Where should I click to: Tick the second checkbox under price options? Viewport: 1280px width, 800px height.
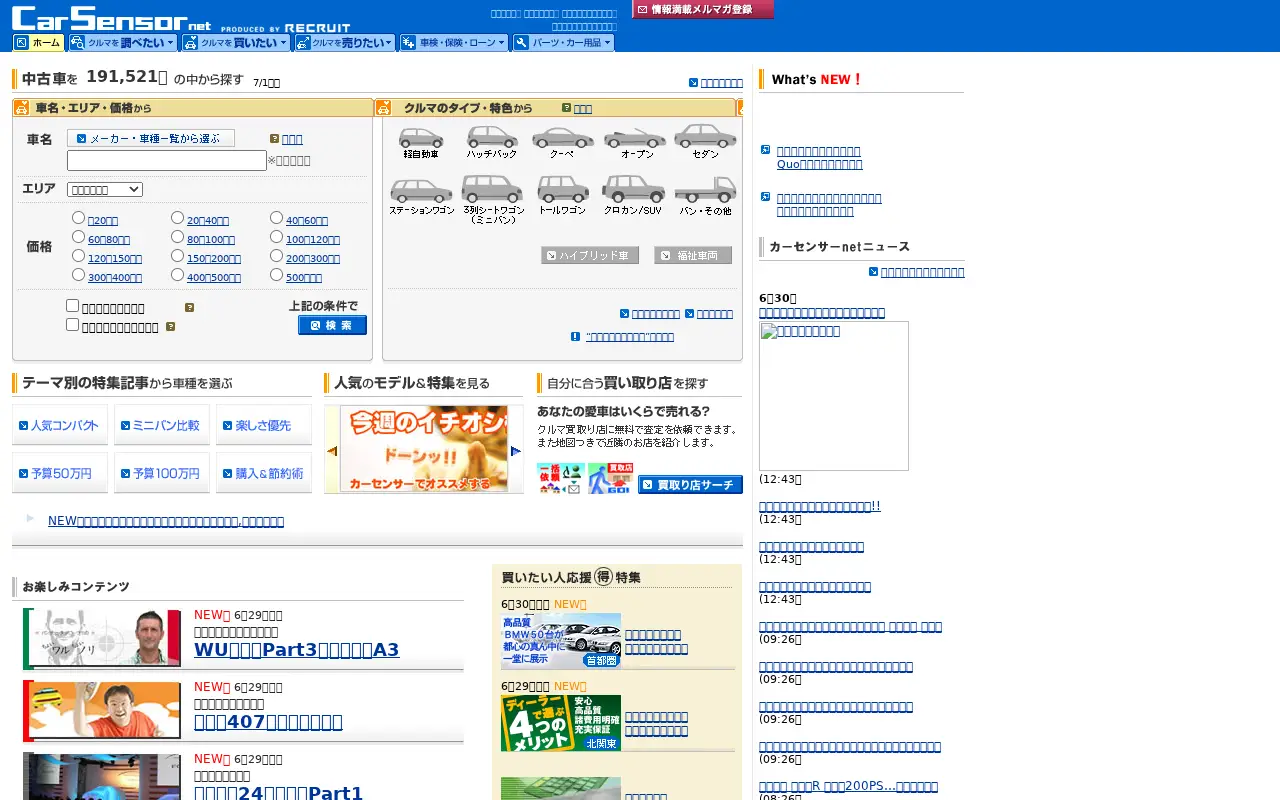click(x=72, y=324)
